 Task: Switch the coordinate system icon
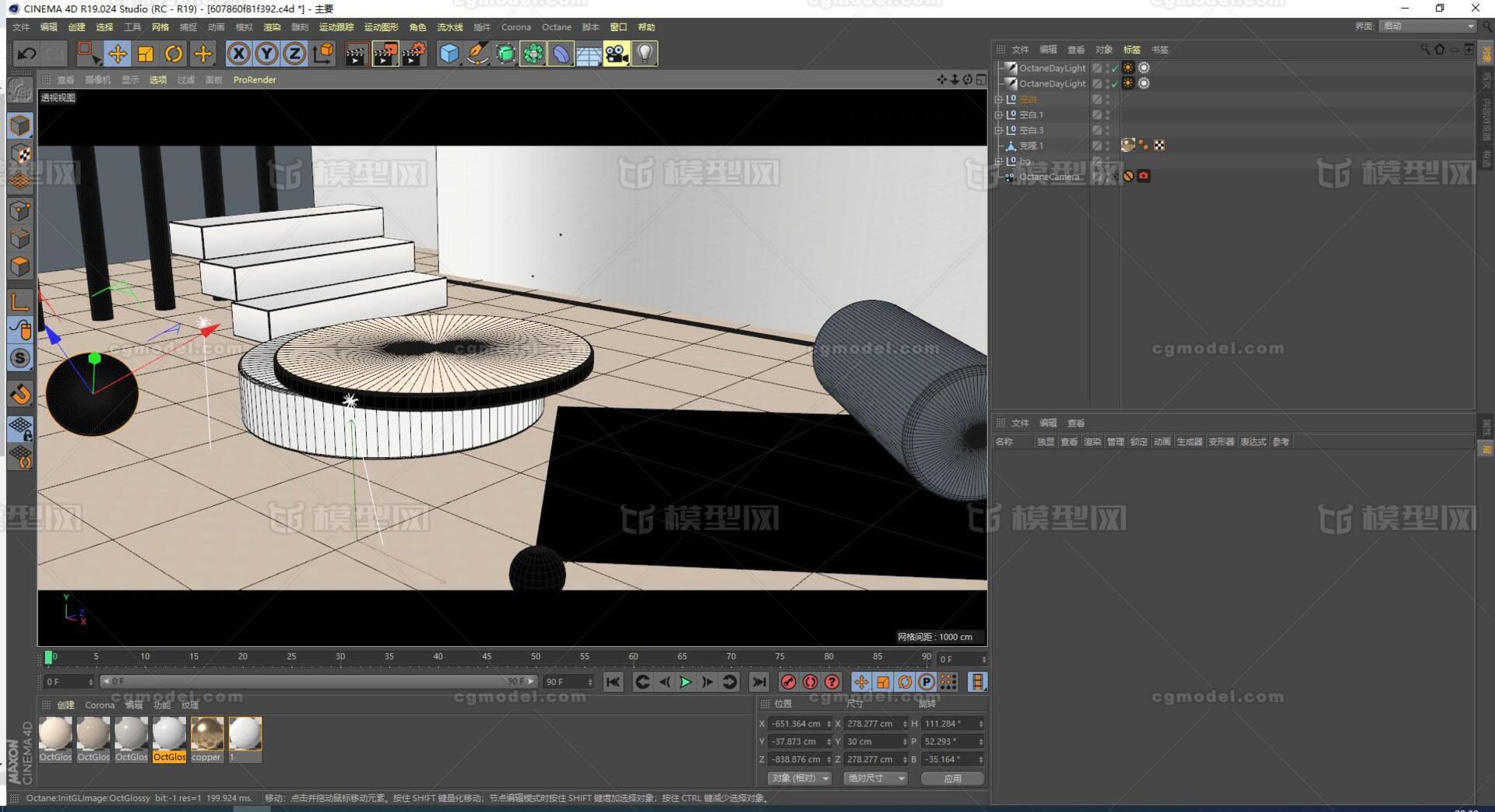322,54
